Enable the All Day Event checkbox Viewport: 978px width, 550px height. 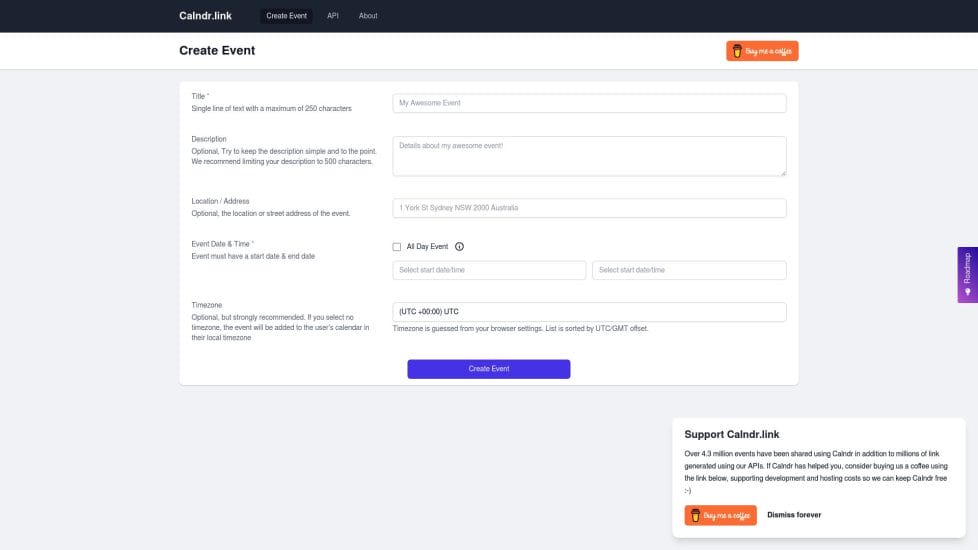coord(397,247)
